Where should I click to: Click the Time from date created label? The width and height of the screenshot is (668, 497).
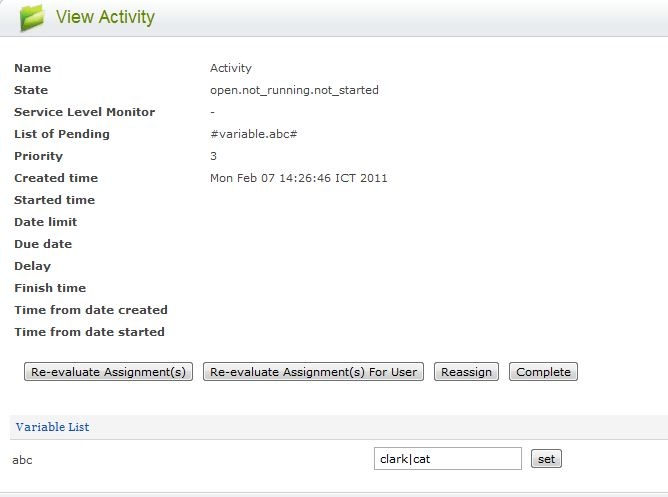(x=91, y=310)
